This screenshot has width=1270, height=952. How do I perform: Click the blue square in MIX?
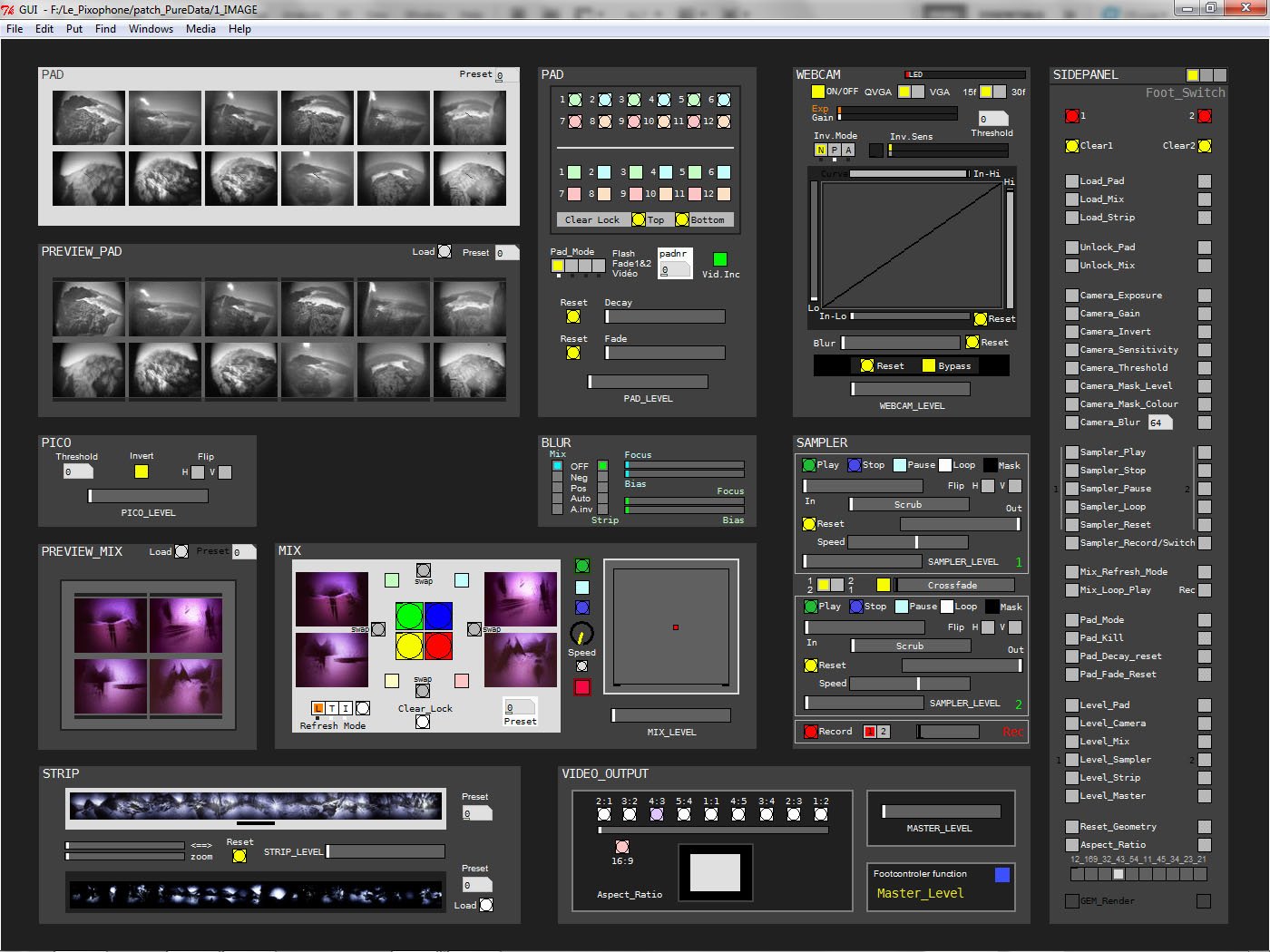pos(438,617)
